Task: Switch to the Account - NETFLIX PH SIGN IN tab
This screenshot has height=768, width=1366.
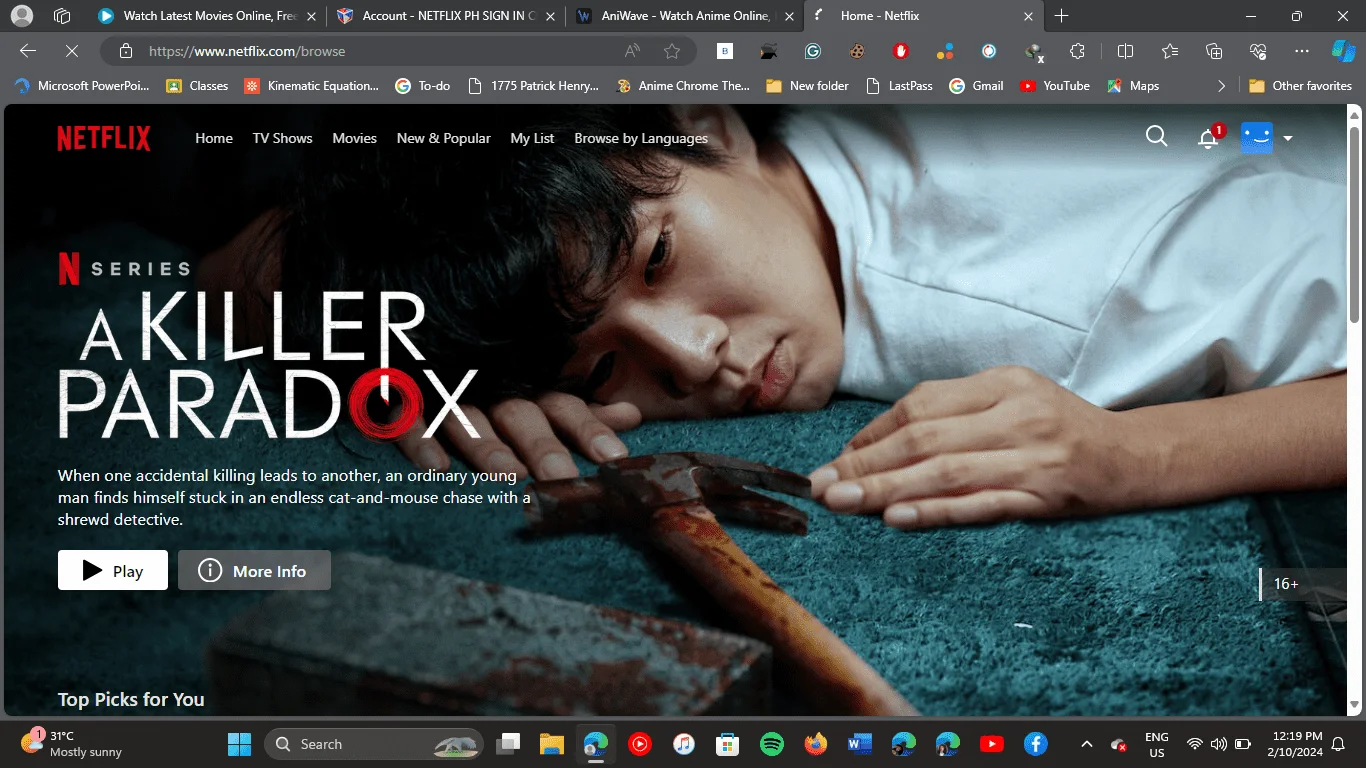Action: point(446,16)
